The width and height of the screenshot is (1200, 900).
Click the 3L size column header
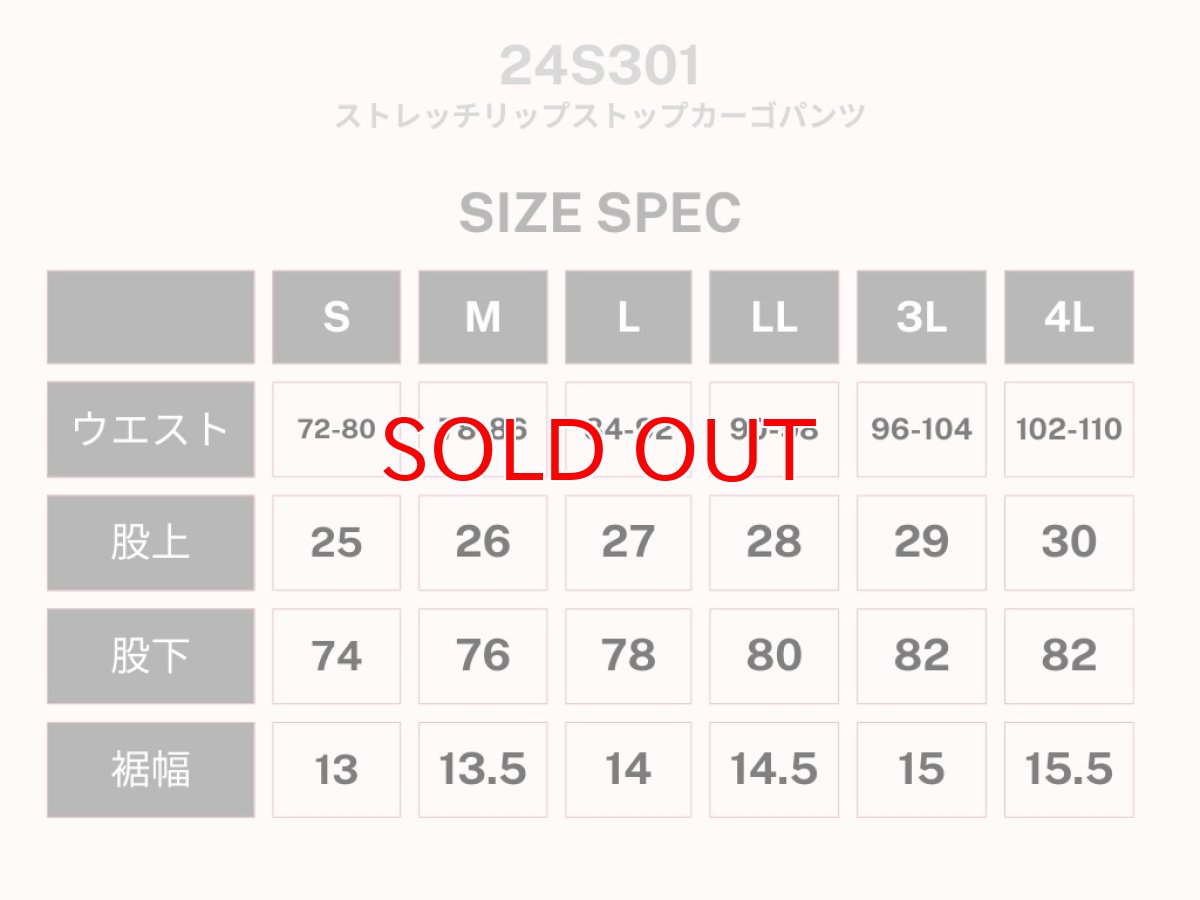pos(921,317)
